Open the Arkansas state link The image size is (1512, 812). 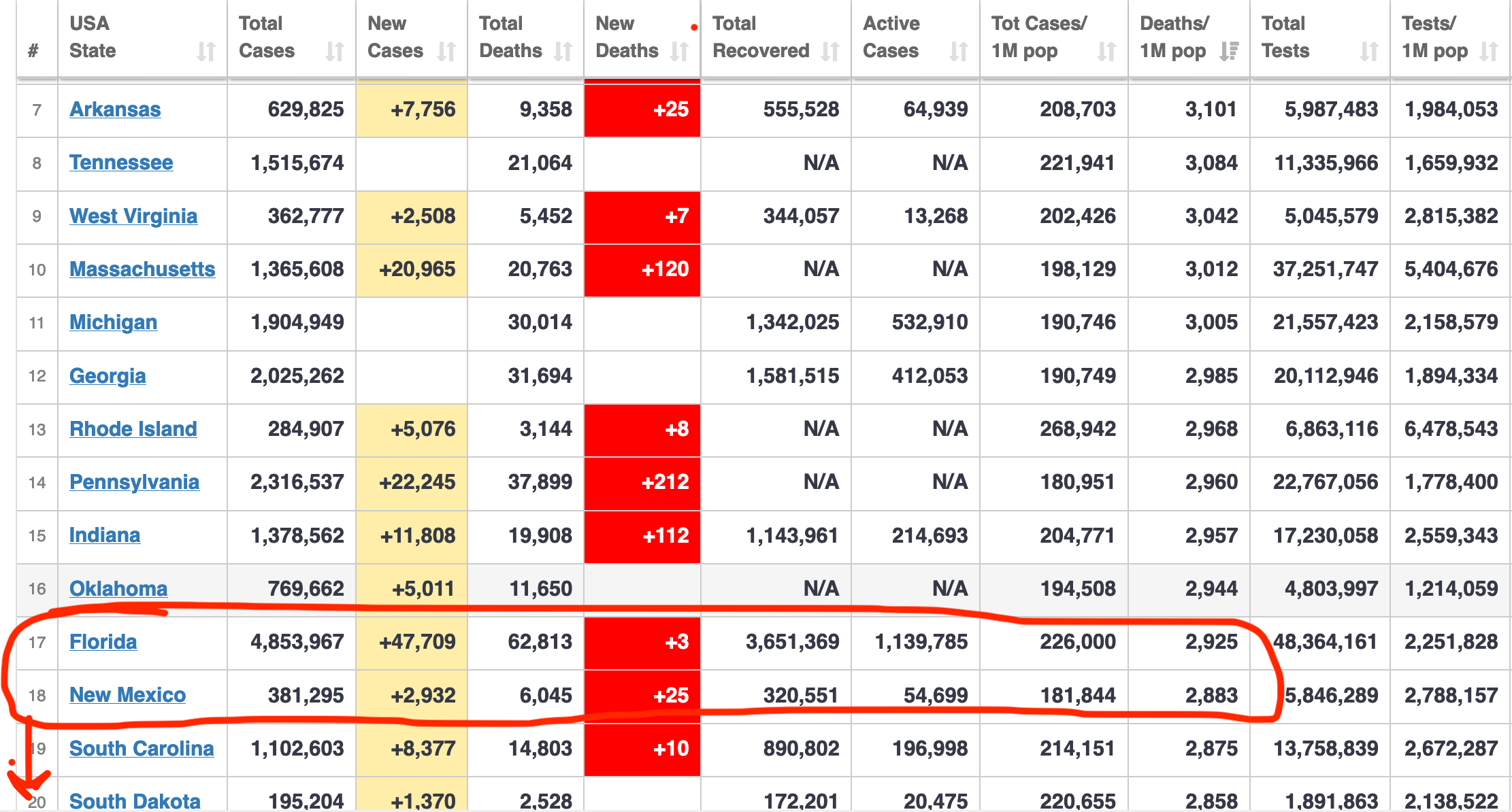(115, 109)
